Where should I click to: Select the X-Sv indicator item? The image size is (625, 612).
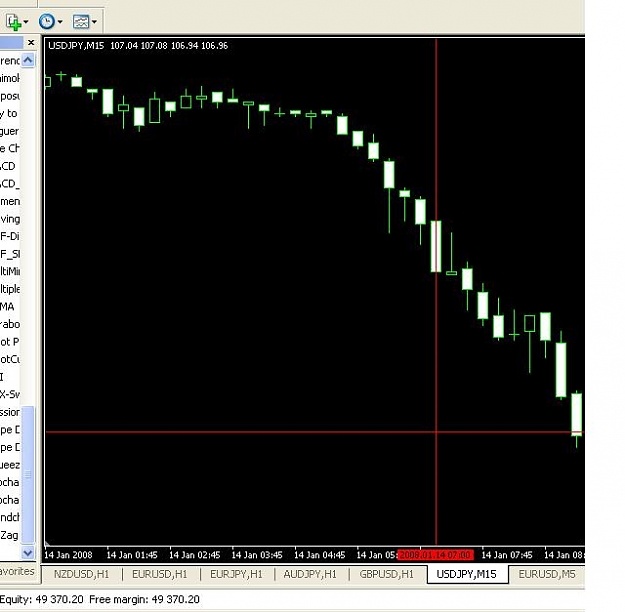tap(10, 394)
